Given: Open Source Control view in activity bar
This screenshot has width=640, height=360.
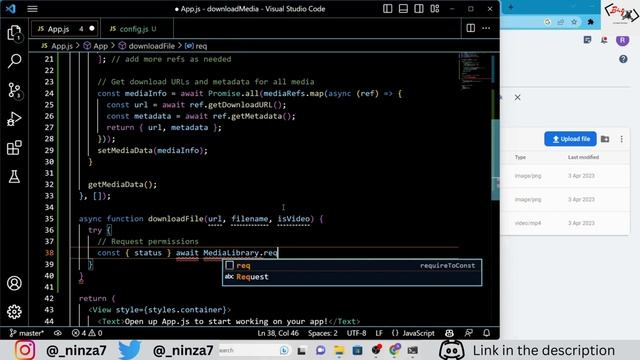Looking at the screenshot, I should click(x=14, y=90).
